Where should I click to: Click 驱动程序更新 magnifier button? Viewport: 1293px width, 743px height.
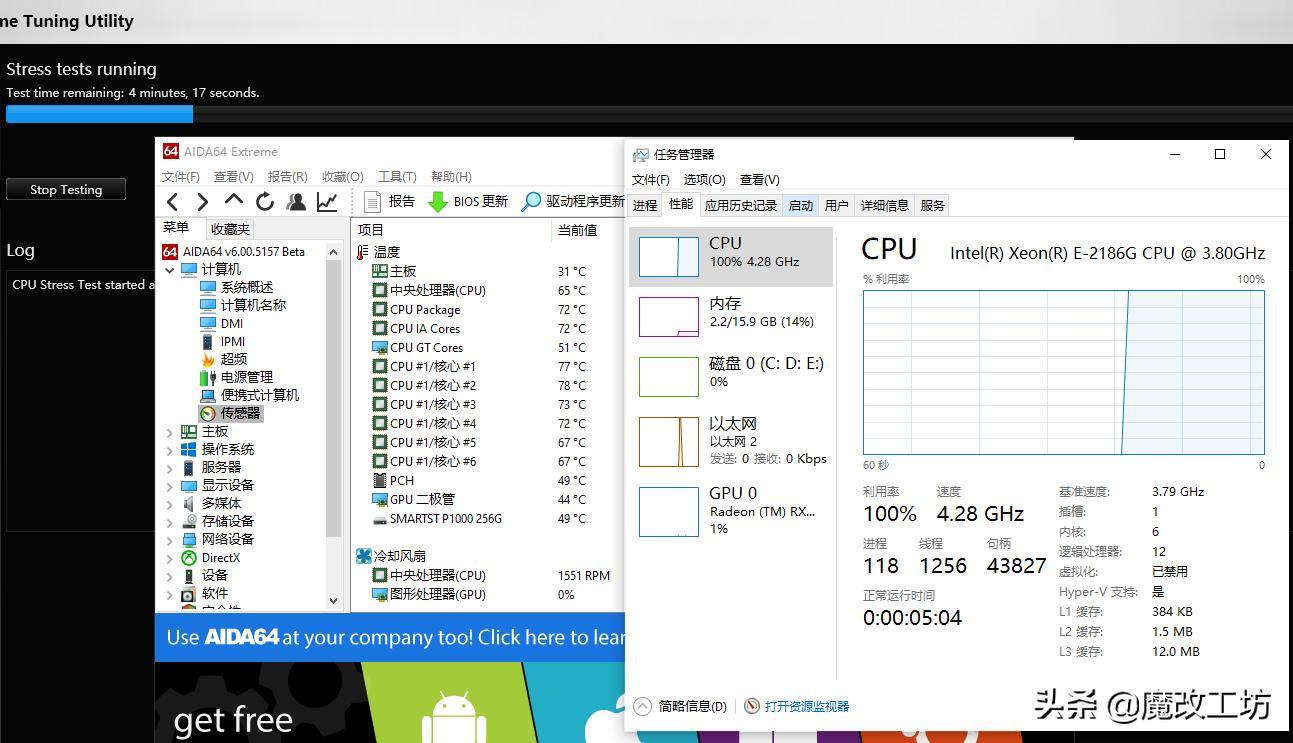(x=573, y=201)
